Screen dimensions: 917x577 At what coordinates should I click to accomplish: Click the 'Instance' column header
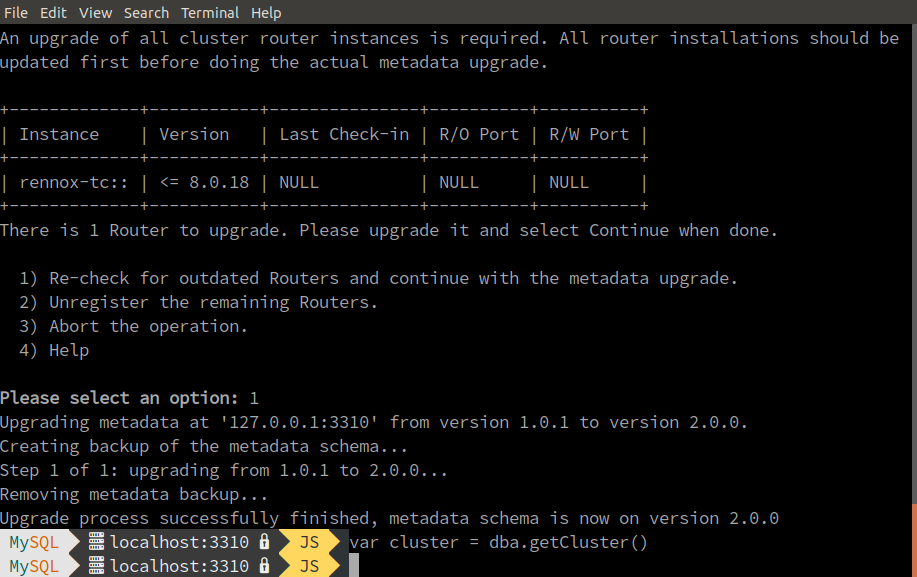pyautogui.click(x=59, y=134)
